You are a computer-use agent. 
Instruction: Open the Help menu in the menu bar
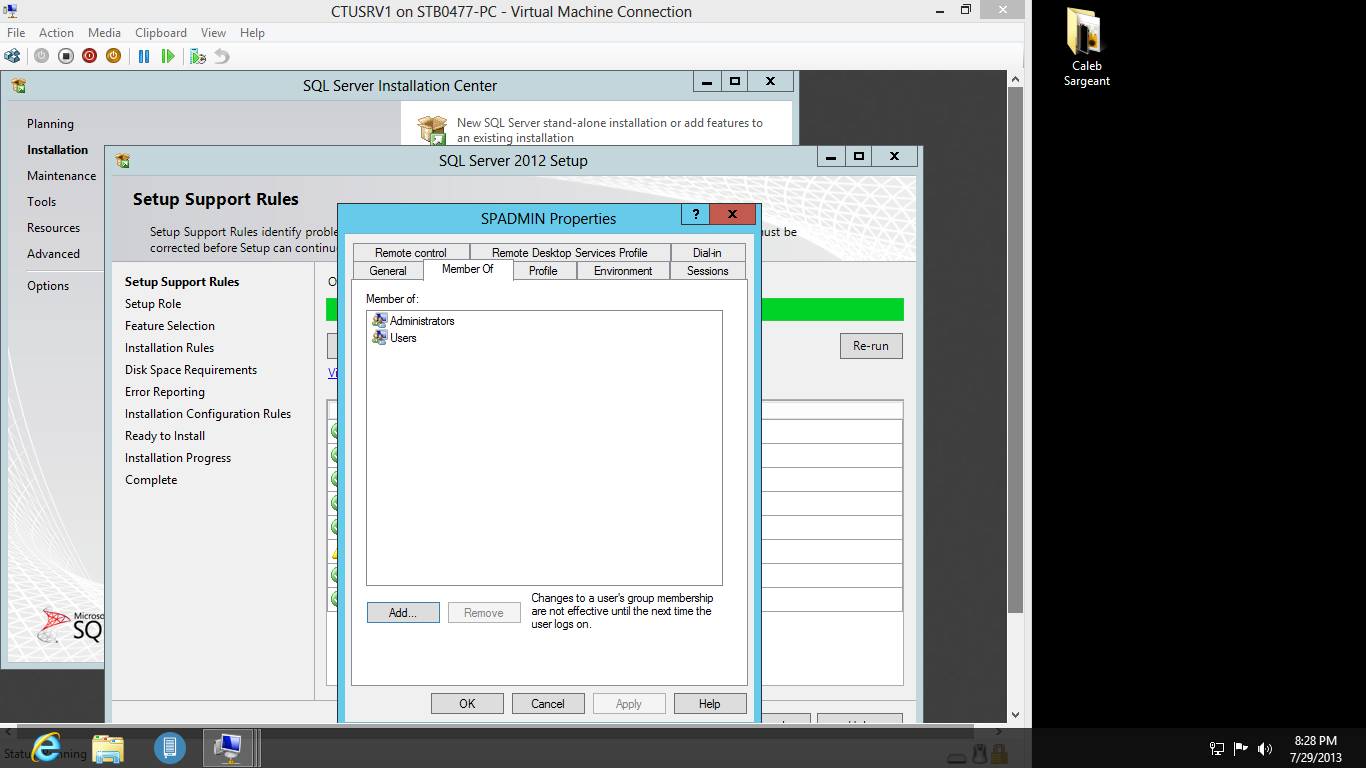tap(252, 33)
